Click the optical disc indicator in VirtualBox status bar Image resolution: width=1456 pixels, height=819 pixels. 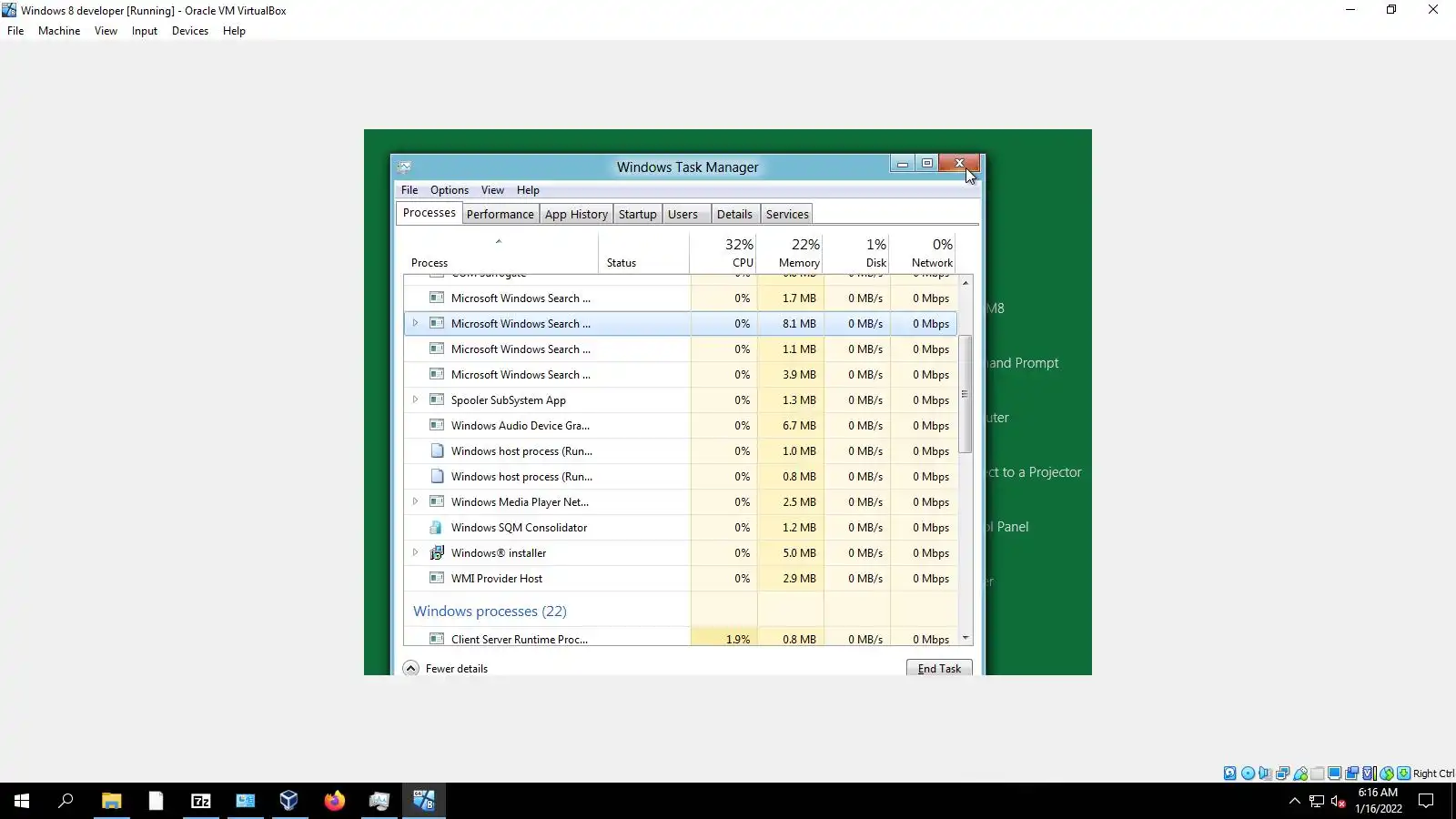click(x=1248, y=773)
